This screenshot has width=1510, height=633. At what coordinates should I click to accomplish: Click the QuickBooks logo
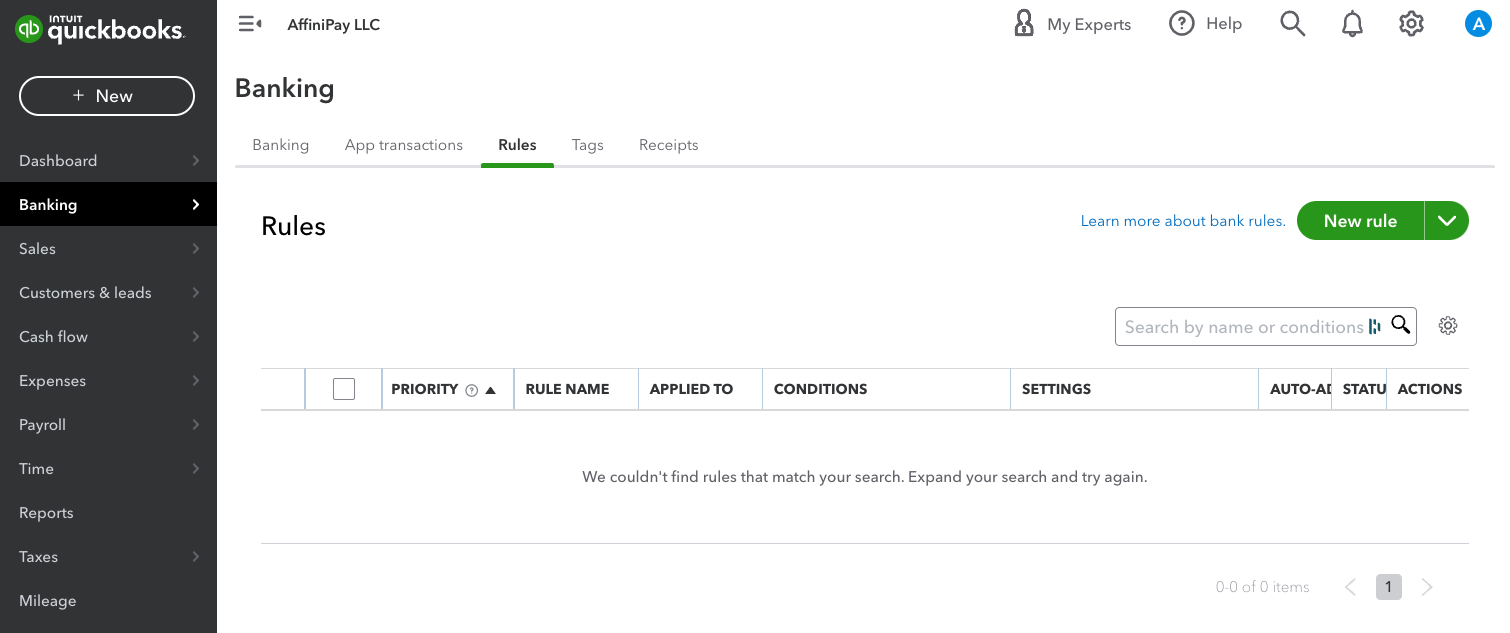pyautogui.click(x=100, y=30)
